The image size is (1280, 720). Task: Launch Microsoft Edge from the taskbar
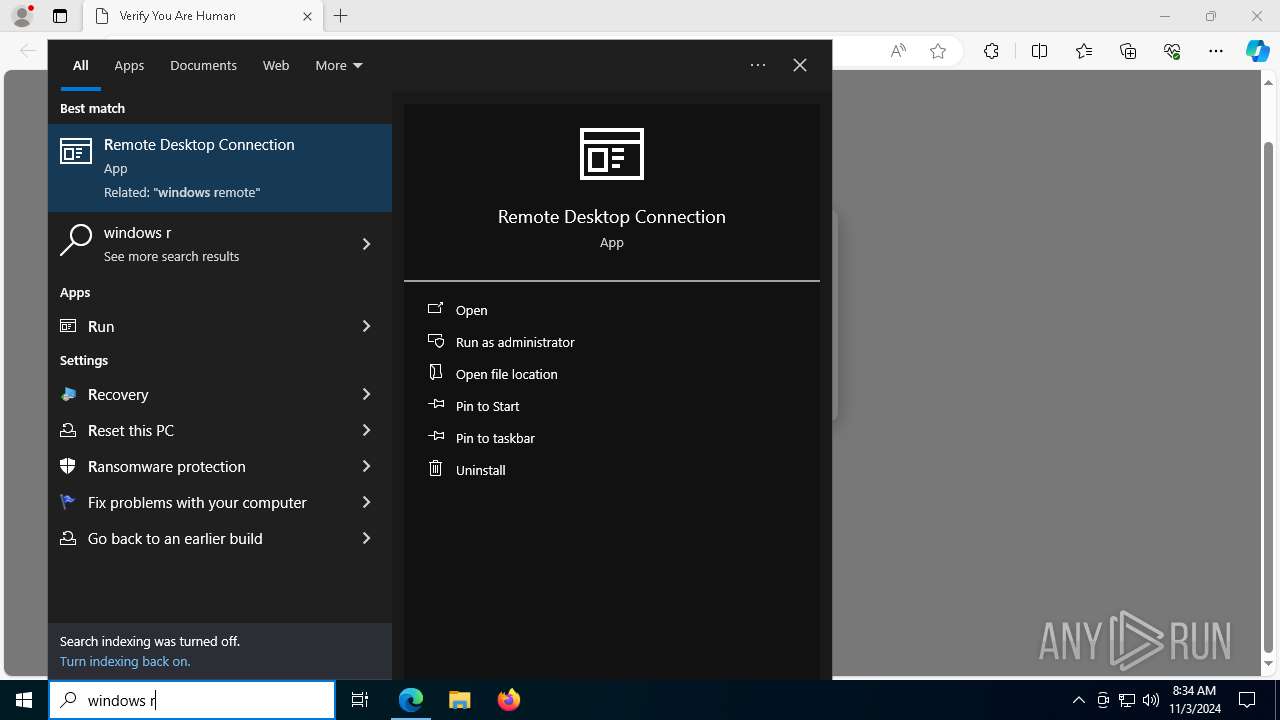pyautogui.click(x=411, y=700)
